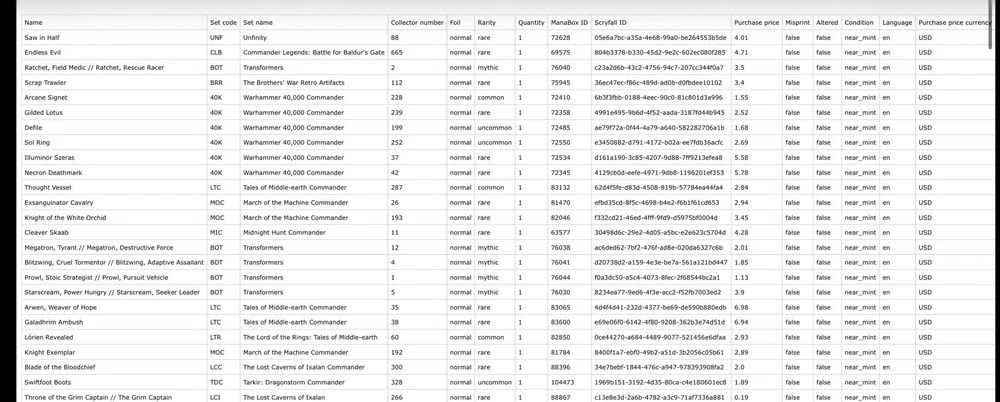This screenshot has width=1000, height=402.
Task: Click the Rarity column header
Action: (x=487, y=22)
